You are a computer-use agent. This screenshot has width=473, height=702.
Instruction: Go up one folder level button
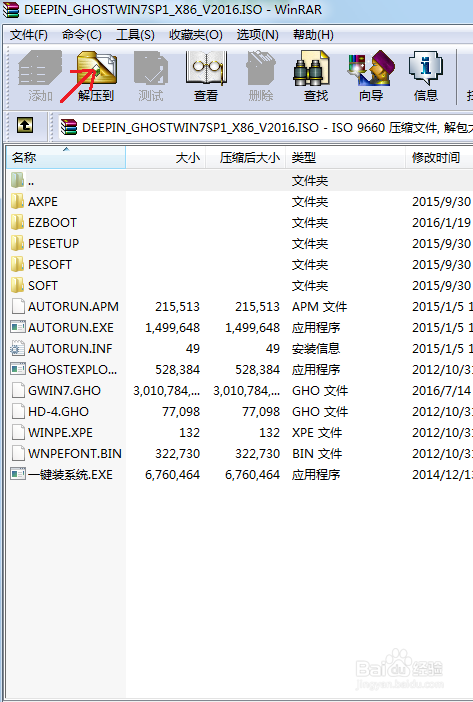25,125
